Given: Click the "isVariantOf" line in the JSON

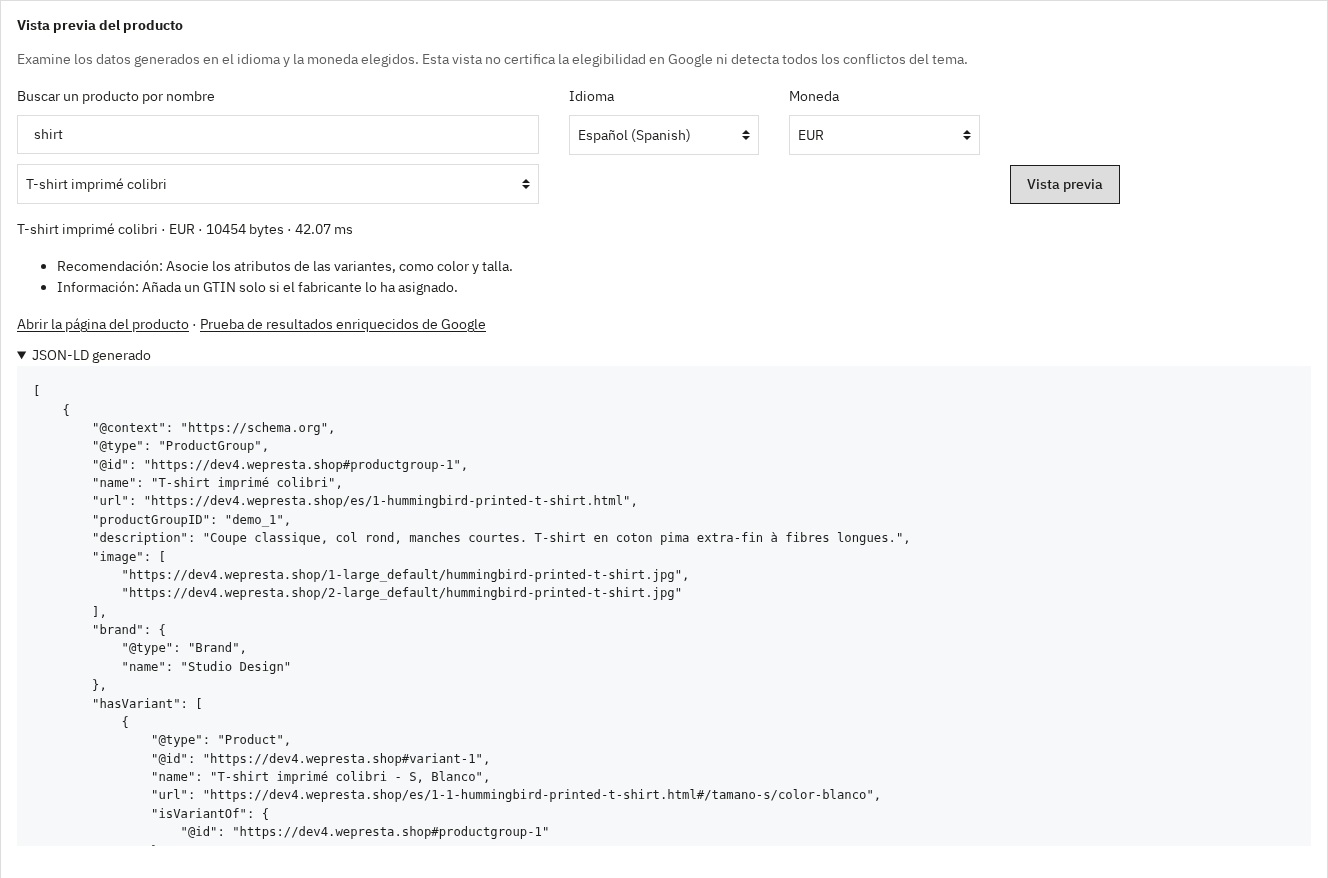Looking at the screenshot, I should pos(210,814).
